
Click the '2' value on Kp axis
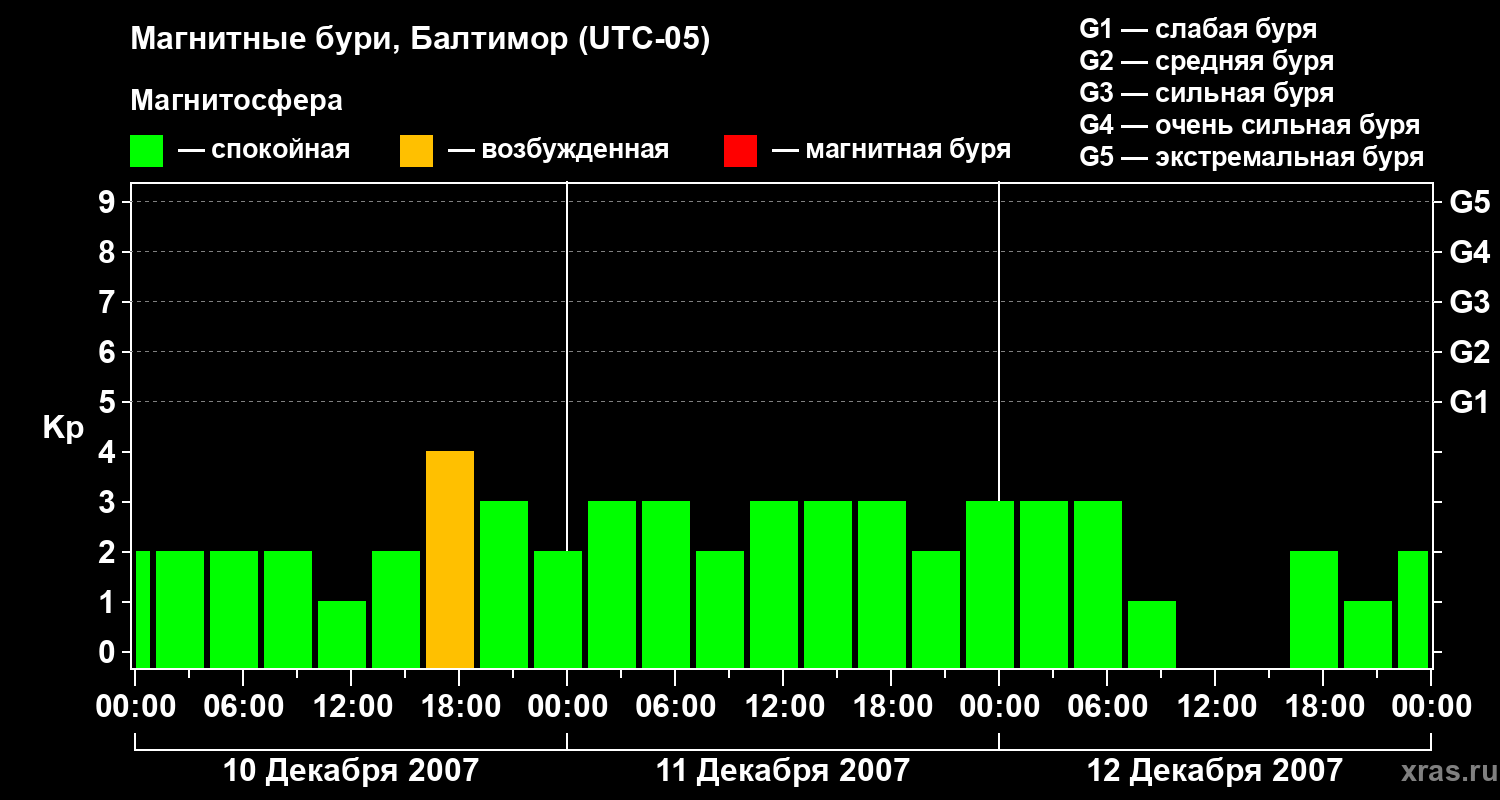[x=109, y=552]
